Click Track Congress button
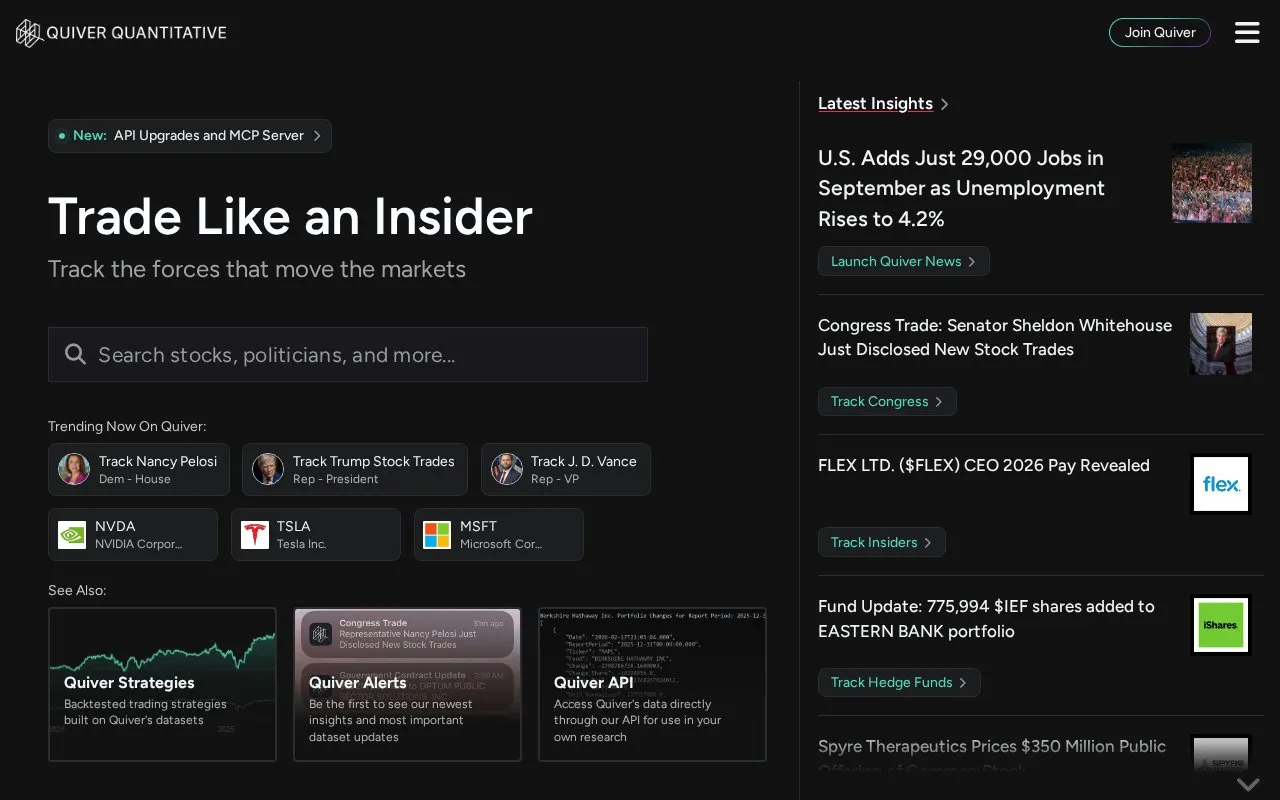 coord(887,401)
